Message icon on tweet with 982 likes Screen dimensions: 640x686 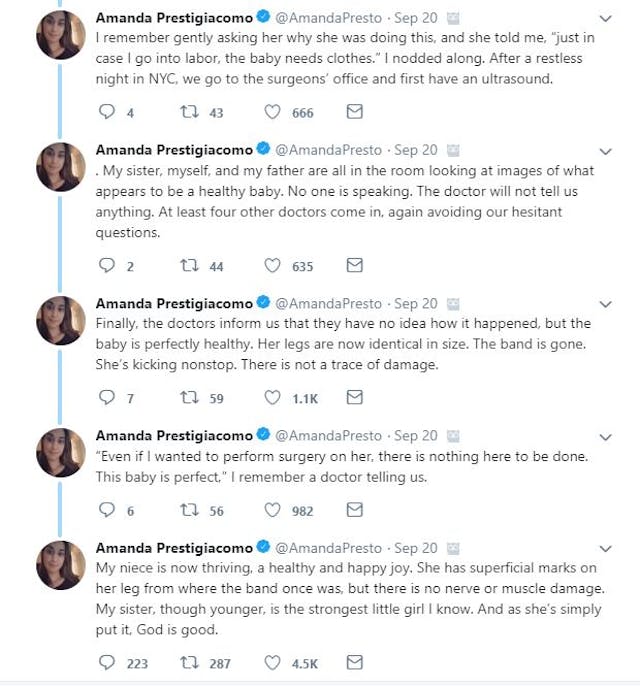(x=354, y=510)
